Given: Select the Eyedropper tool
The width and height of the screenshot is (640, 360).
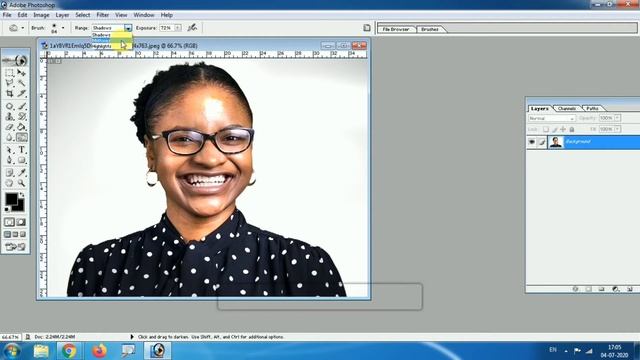Looking at the screenshot, I should tap(22, 173).
